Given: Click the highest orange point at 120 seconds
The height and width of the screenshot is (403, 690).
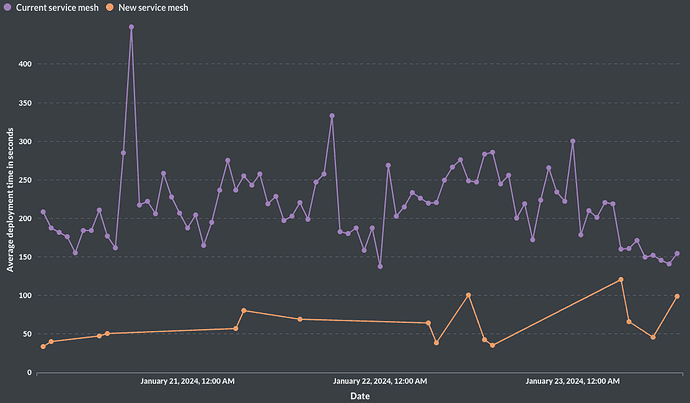Looking at the screenshot, I should point(621,280).
